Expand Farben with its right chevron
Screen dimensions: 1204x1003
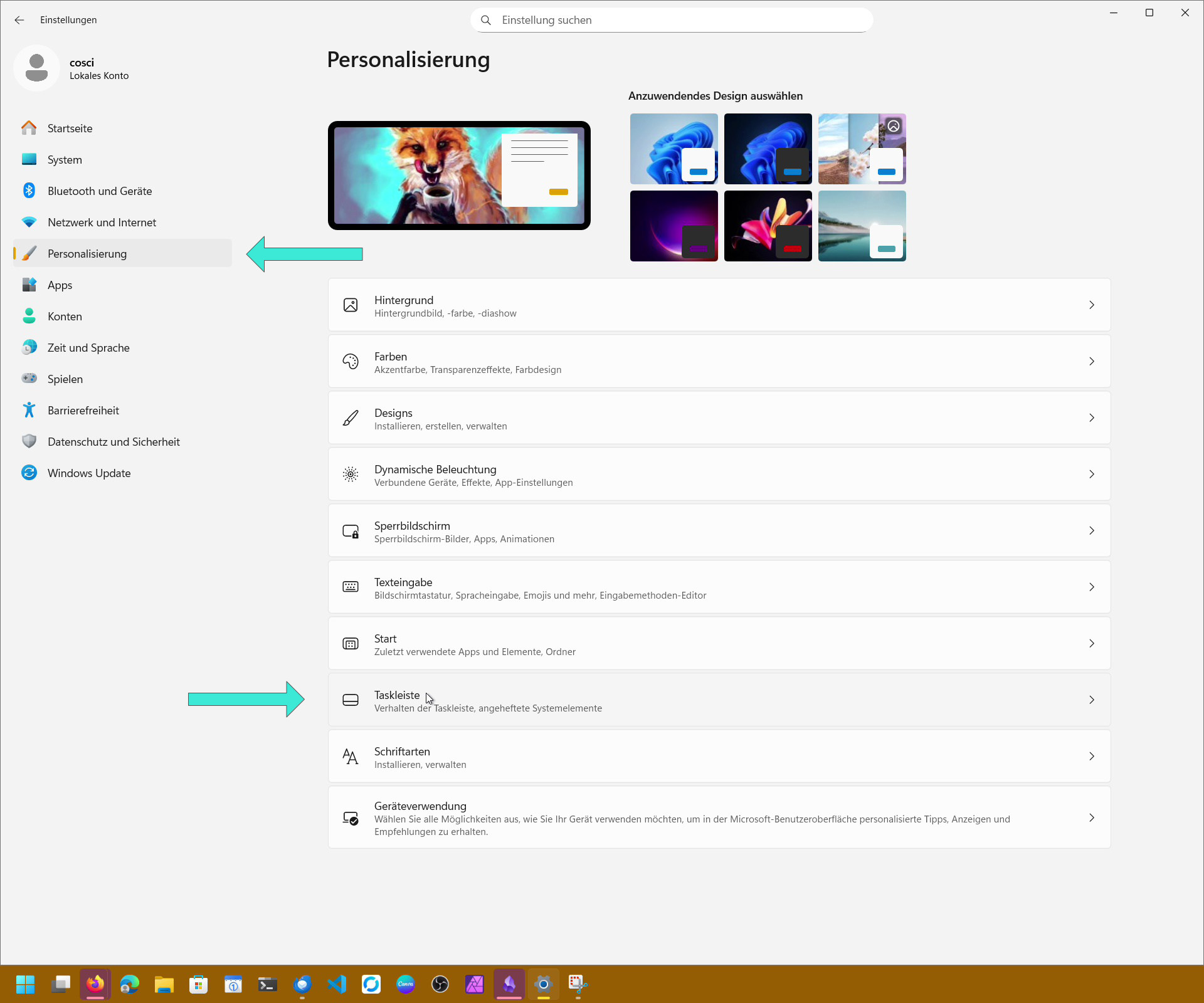pyautogui.click(x=1091, y=362)
